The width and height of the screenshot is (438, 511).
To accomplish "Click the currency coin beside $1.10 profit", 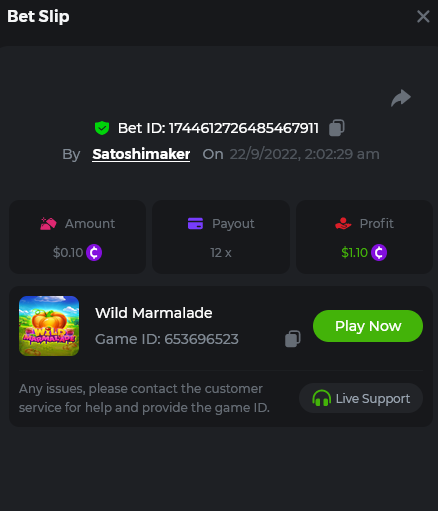I will pos(379,253).
